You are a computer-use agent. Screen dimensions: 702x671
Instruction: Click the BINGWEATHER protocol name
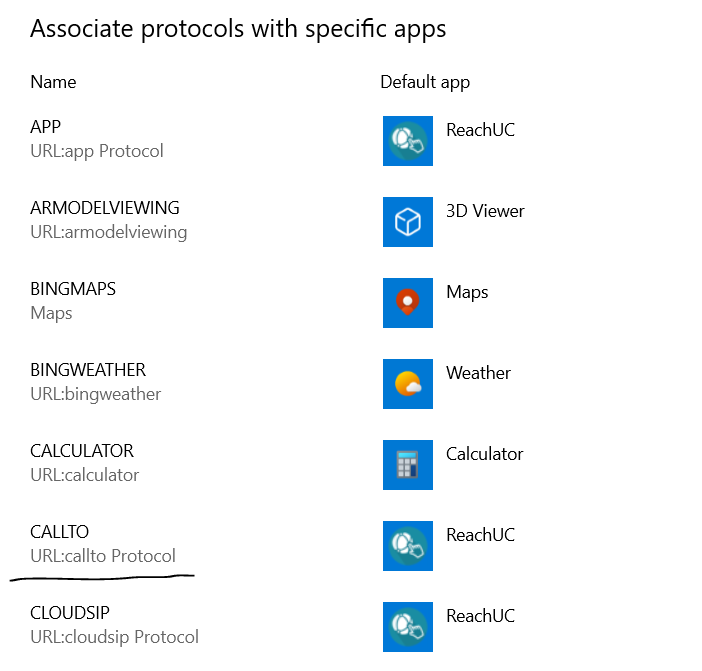(88, 370)
